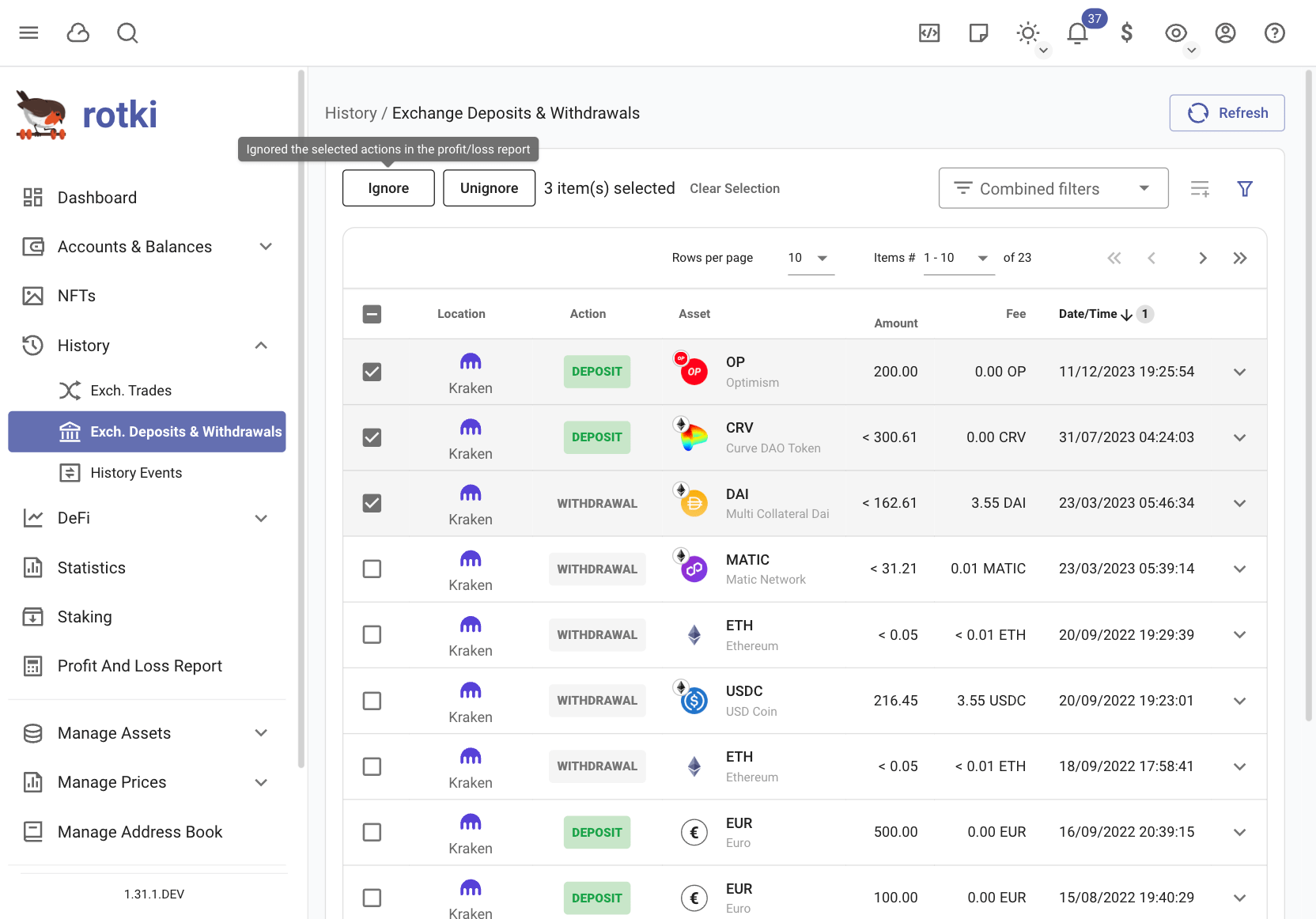This screenshot has height=919, width=1316.
Task: Open the NFTs page
Action: (147, 296)
